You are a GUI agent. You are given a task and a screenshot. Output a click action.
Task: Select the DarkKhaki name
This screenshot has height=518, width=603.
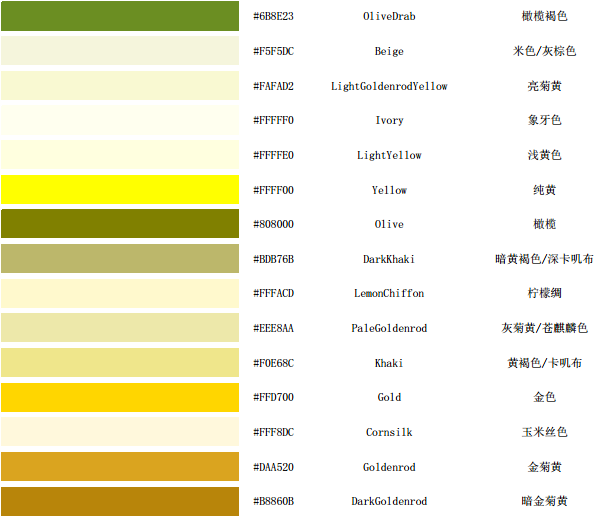click(x=389, y=259)
